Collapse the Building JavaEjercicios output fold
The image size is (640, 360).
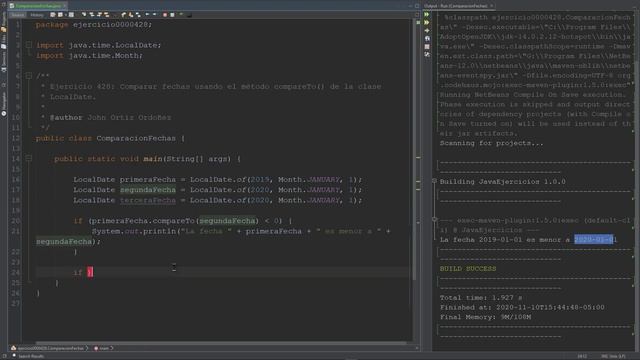[434, 181]
